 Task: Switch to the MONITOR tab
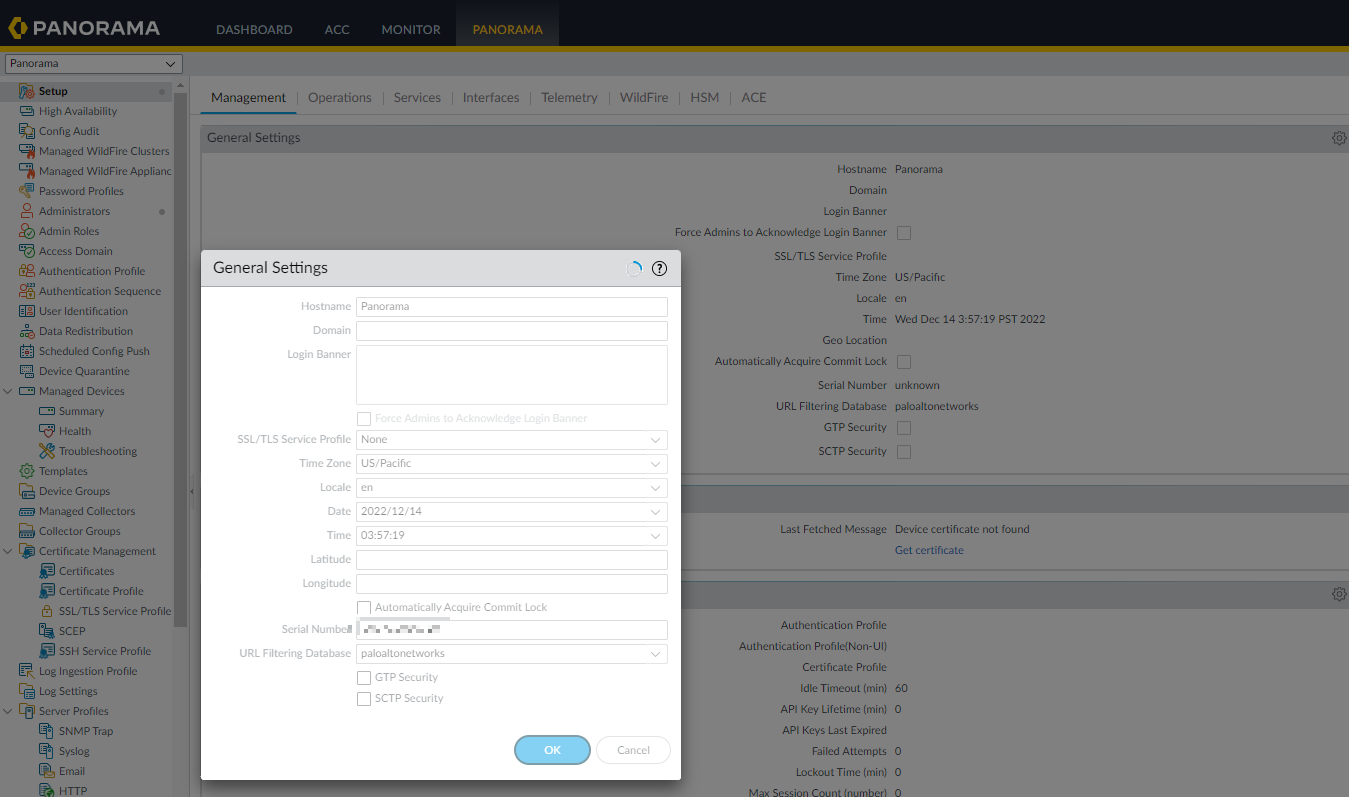tap(411, 29)
